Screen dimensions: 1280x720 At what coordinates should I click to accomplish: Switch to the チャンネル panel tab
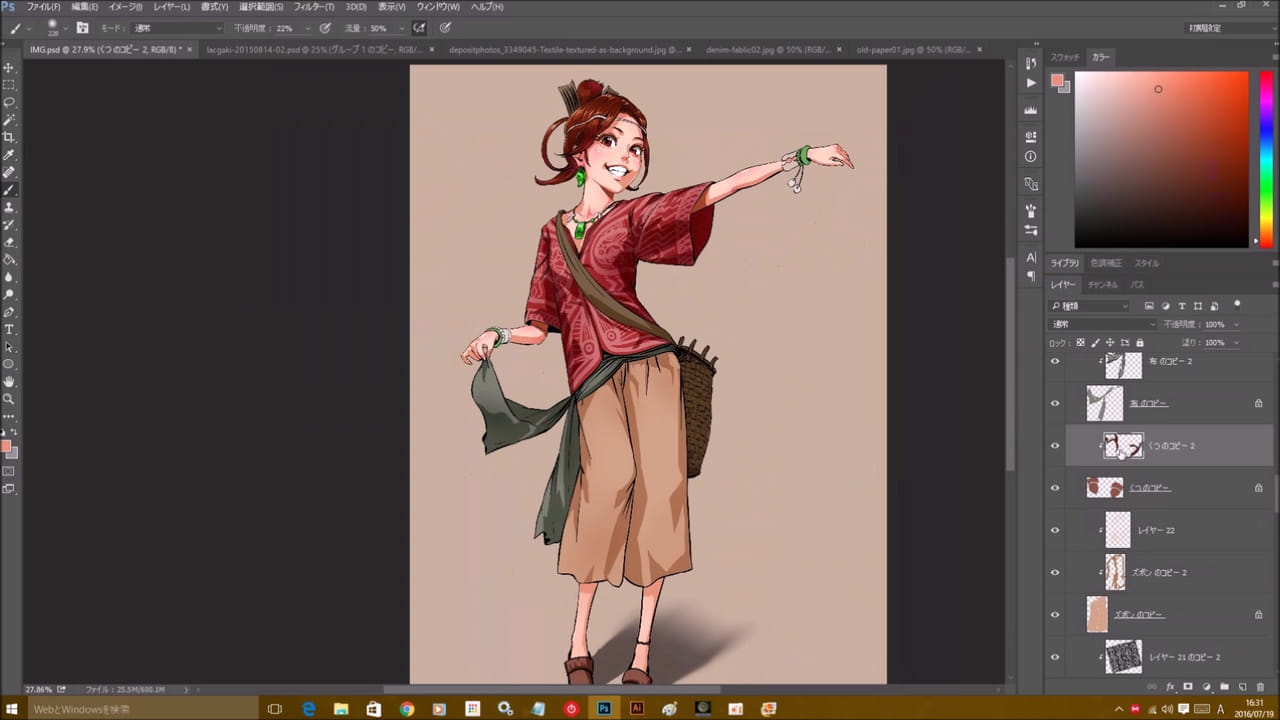1101,285
